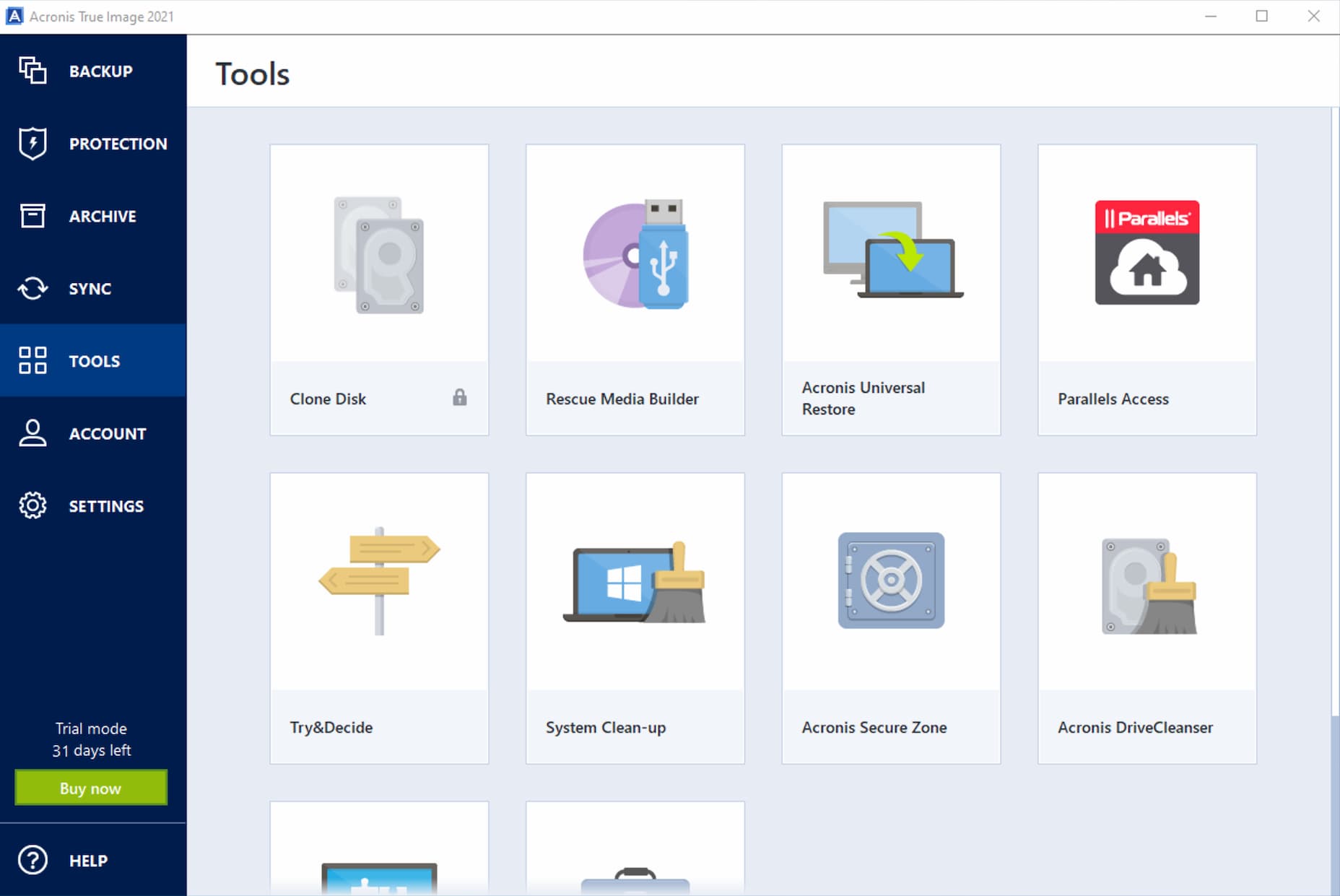Open the SETTINGS label in sidebar
This screenshot has height=896, width=1340.
106,506
